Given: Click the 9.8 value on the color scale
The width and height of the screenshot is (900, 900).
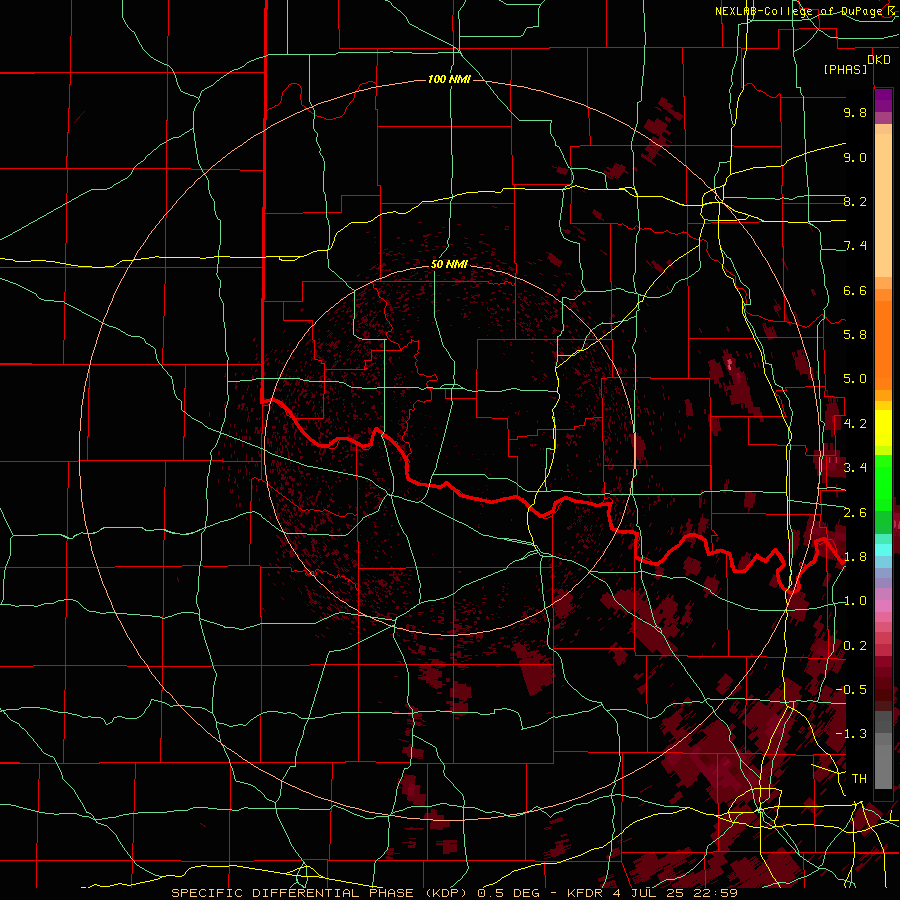Looking at the screenshot, I should (x=855, y=112).
